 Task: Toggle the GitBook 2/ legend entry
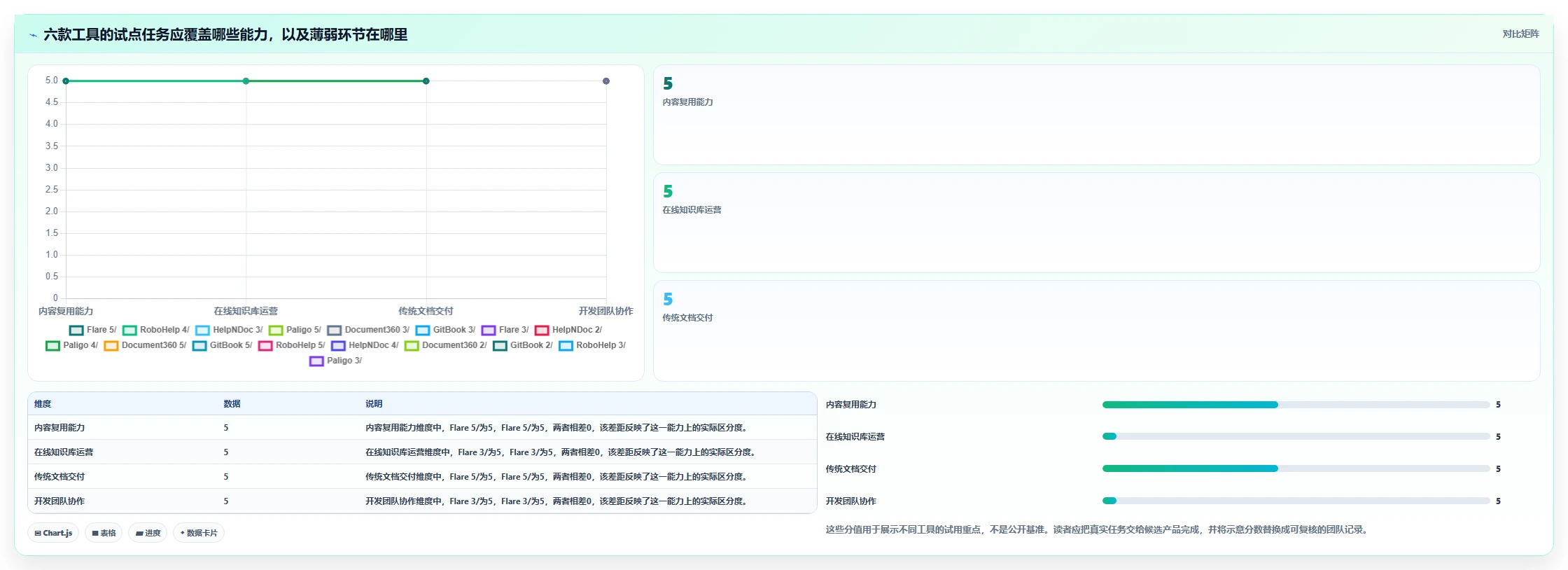point(523,345)
